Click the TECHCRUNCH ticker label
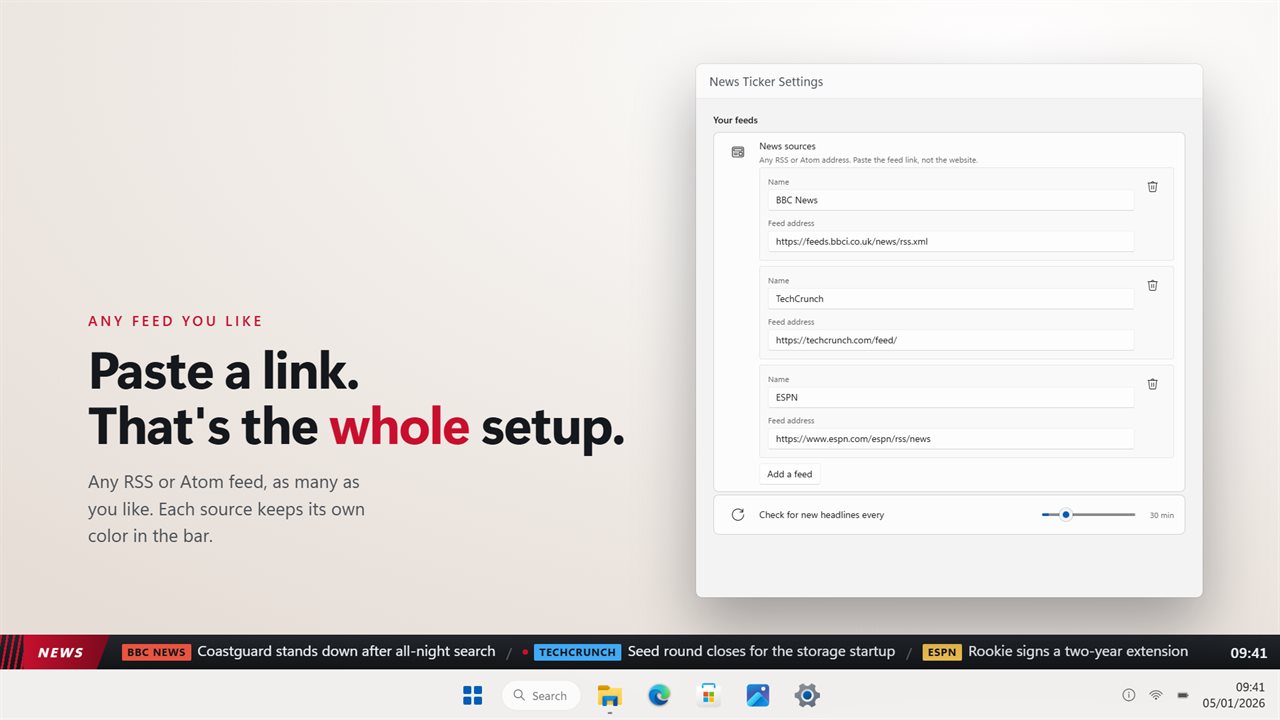 coord(577,652)
